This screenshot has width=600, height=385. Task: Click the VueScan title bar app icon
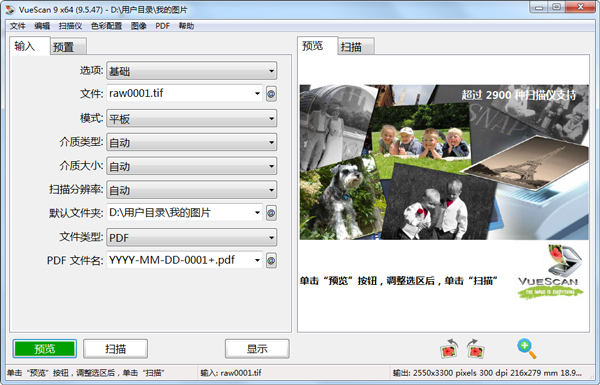pos(10,9)
